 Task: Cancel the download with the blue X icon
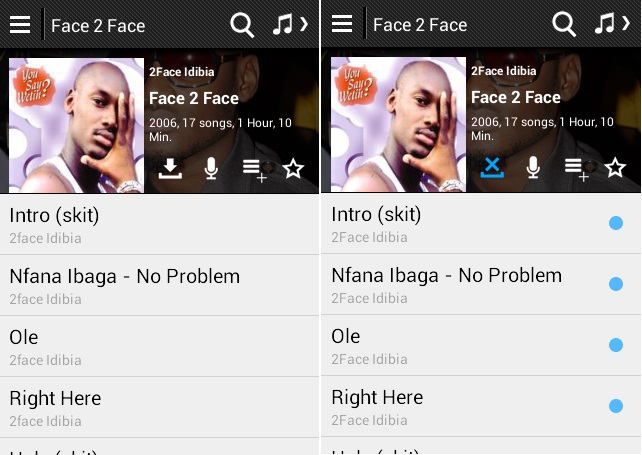coord(492,167)
